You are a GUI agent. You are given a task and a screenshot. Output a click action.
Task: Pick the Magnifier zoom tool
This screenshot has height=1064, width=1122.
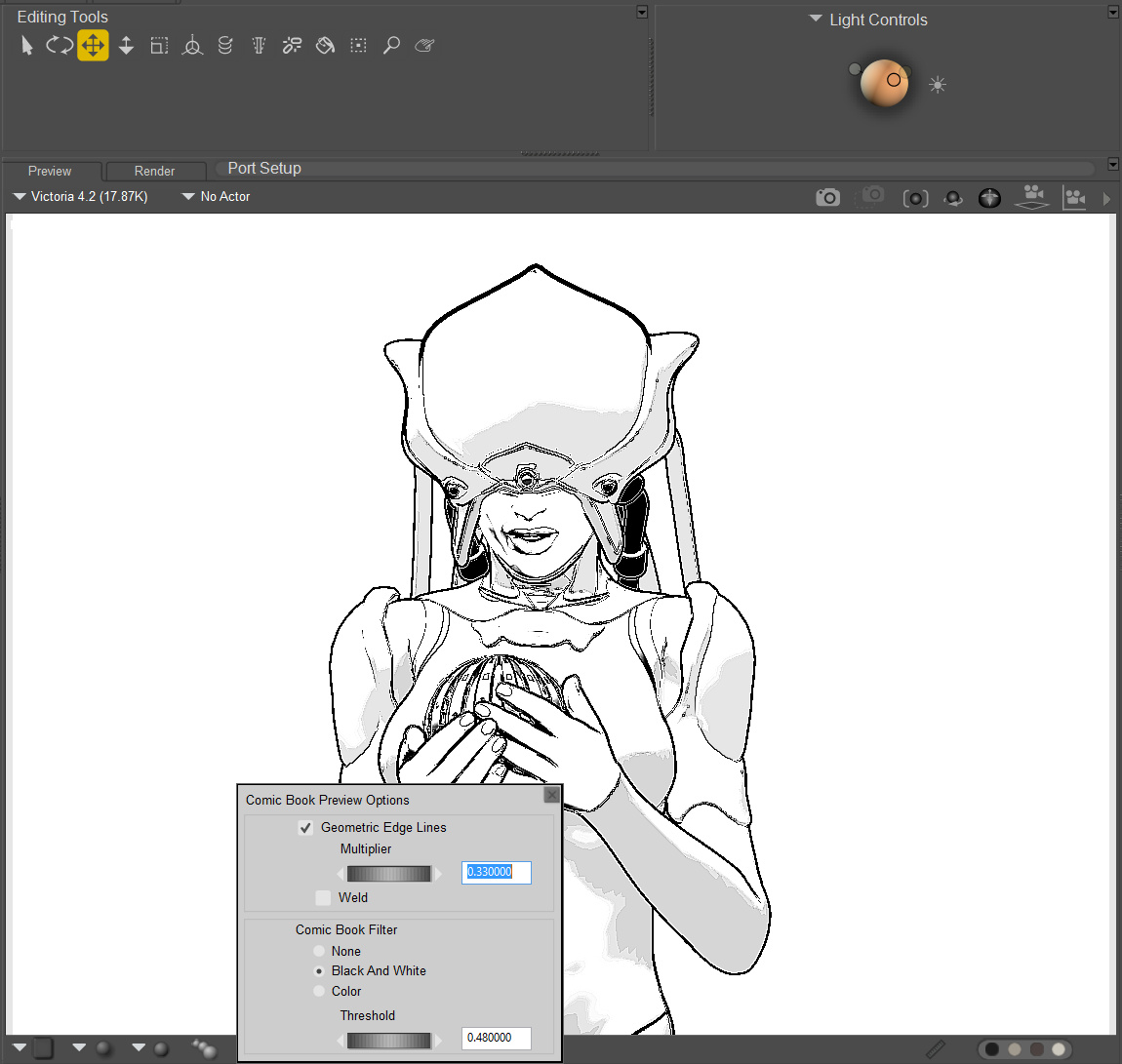point(391,45)
